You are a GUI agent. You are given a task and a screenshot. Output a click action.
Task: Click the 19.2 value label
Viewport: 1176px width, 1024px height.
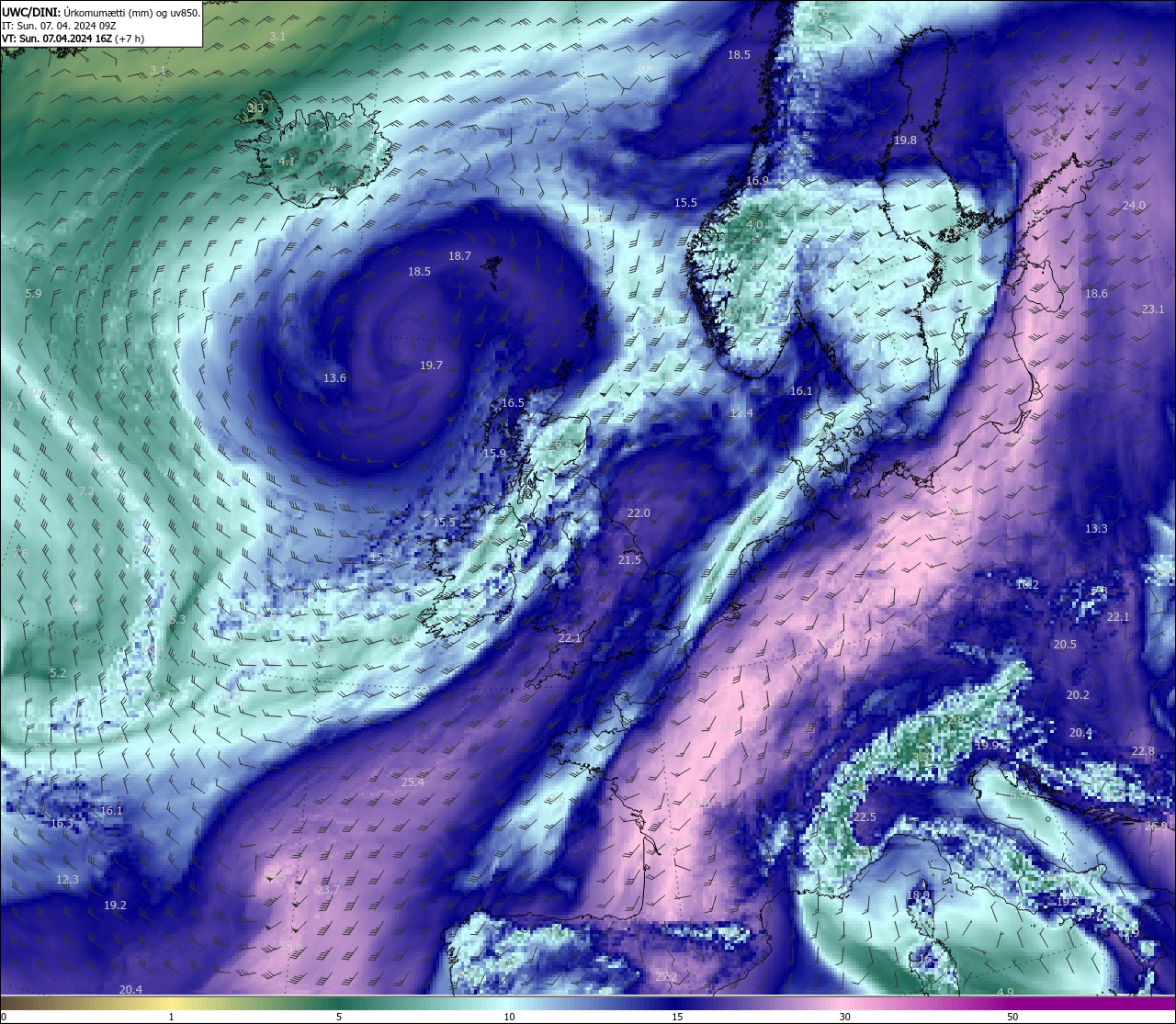point(115,906)
